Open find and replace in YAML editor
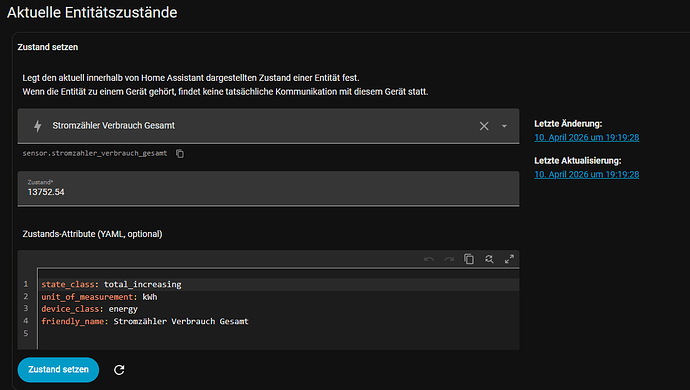This screenshot has width=690, height=390. click(x=489, y=259)
